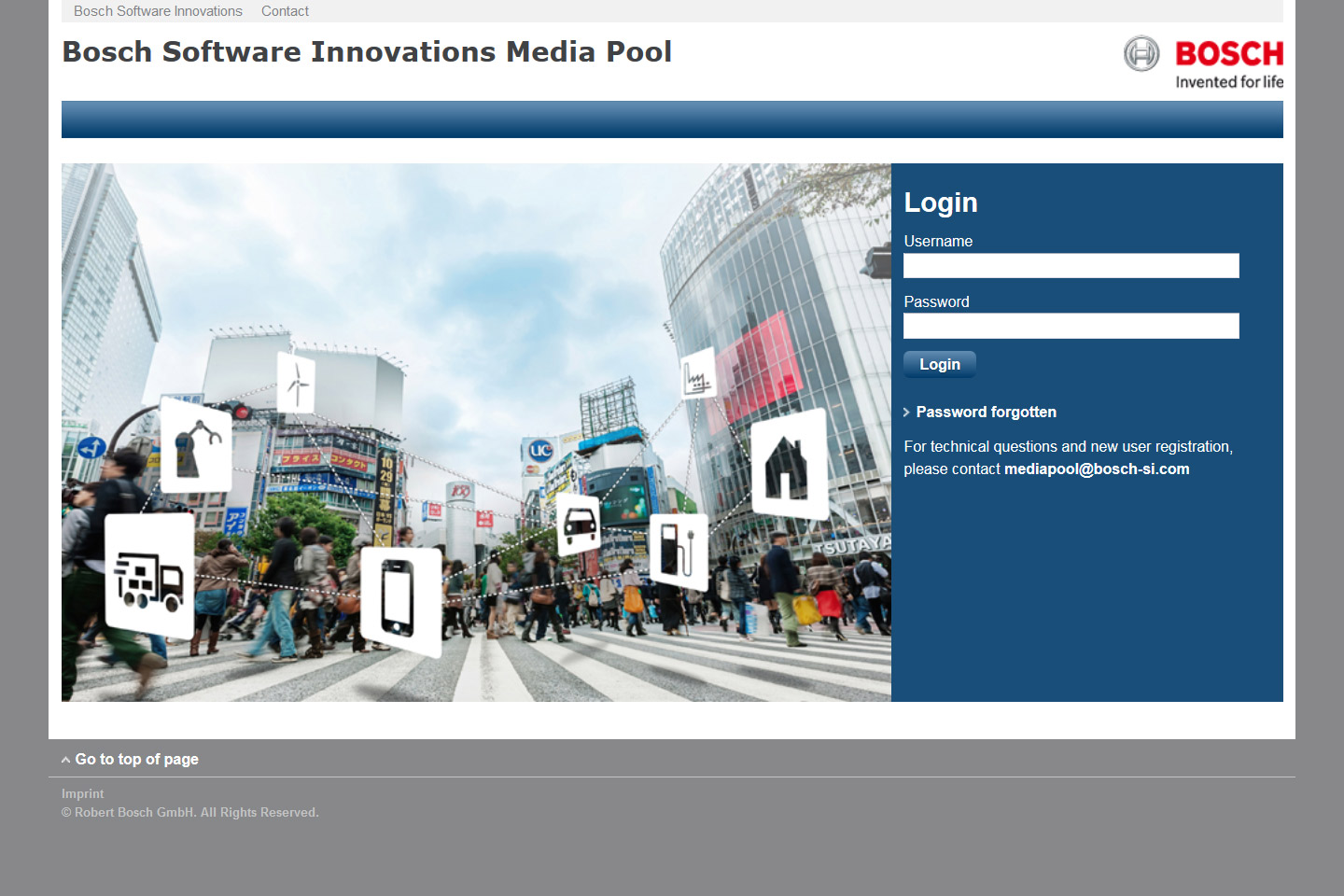Click the charging station icon in image
Image resolution: width=1344 pixels, height=896 pixels.
coord(679,551)
